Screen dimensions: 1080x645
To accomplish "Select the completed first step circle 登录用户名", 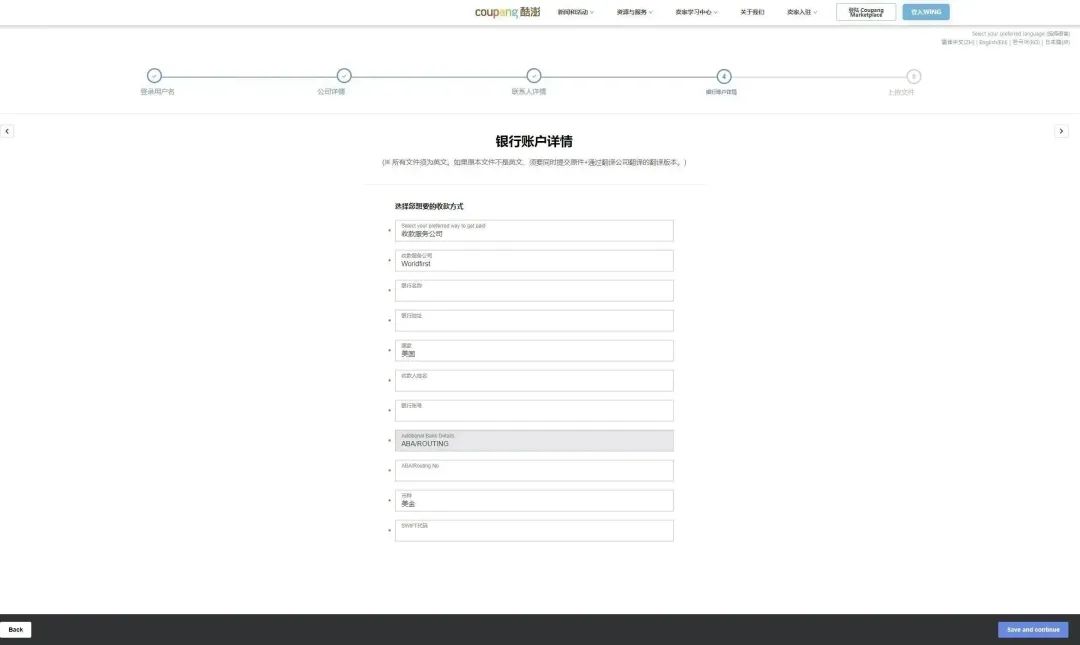I will point(154,76).
